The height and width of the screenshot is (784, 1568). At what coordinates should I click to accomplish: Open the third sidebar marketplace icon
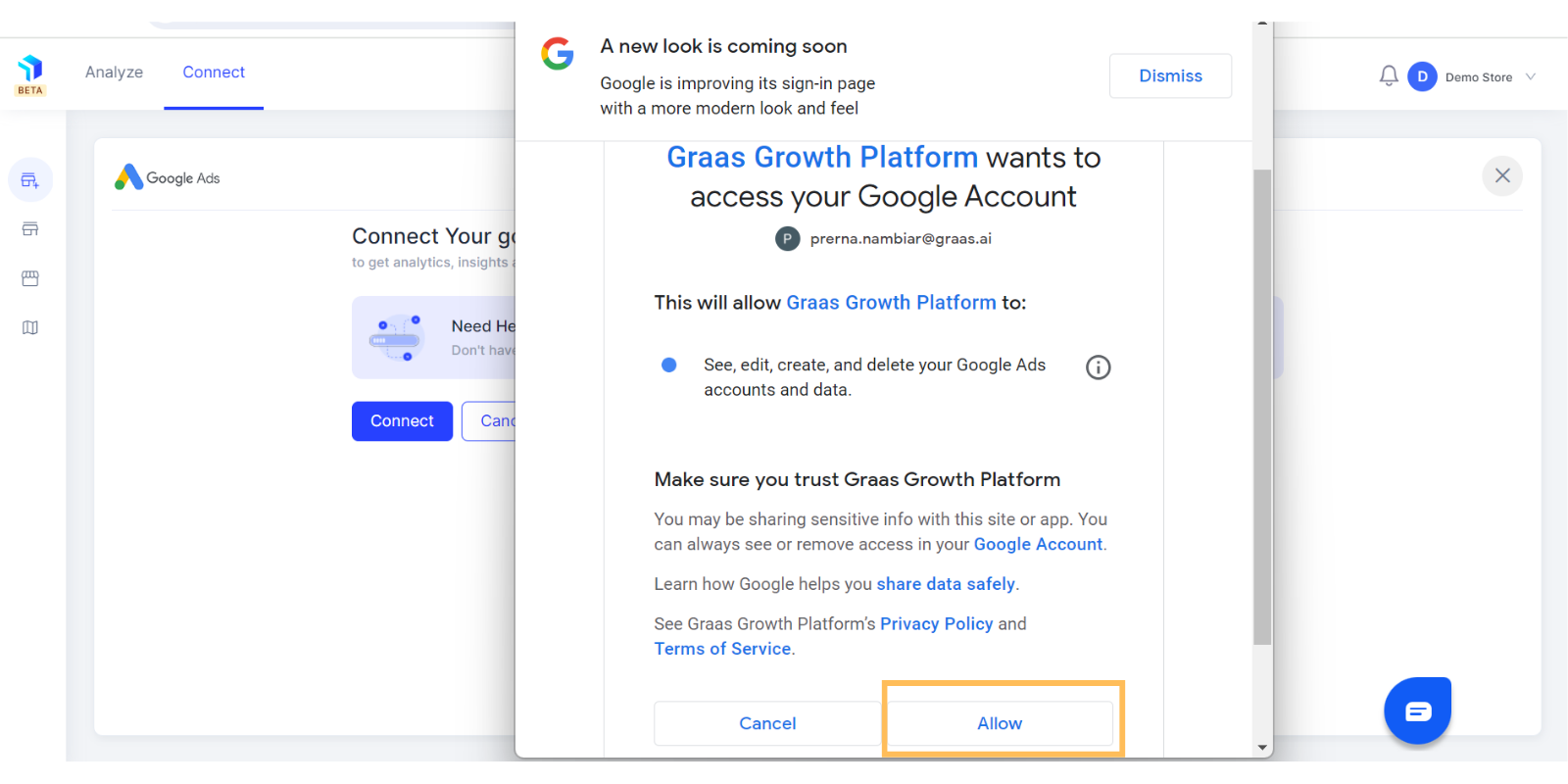point(30,278)
